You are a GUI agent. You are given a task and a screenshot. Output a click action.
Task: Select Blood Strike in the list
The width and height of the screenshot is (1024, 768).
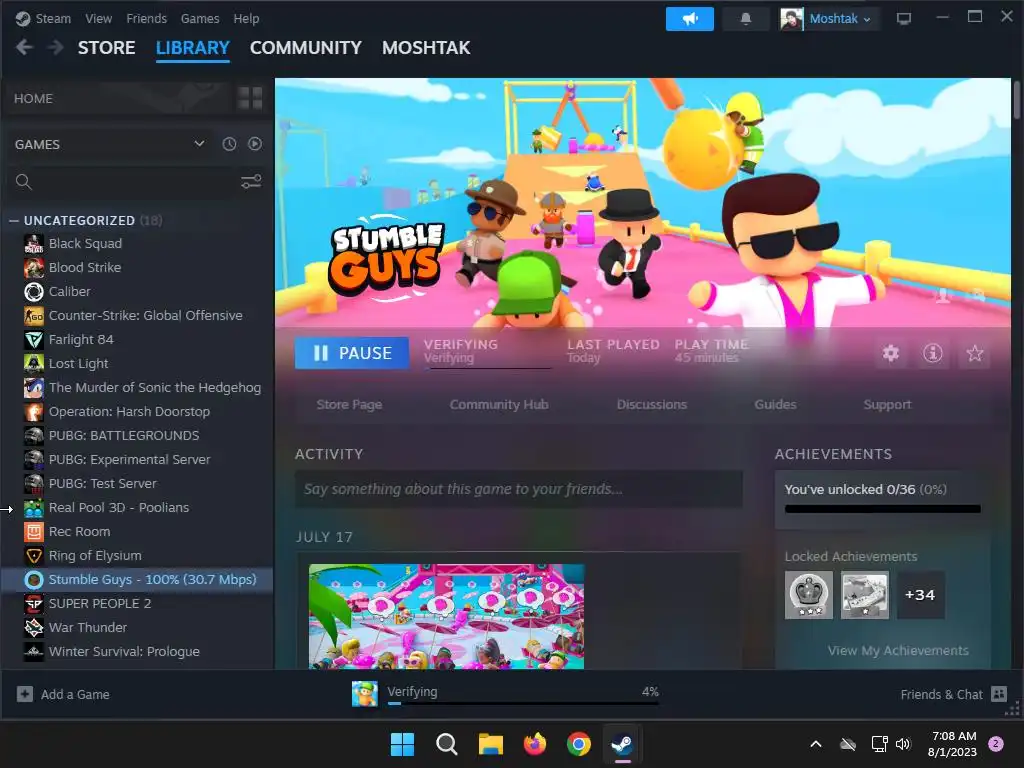coord(85,268)
